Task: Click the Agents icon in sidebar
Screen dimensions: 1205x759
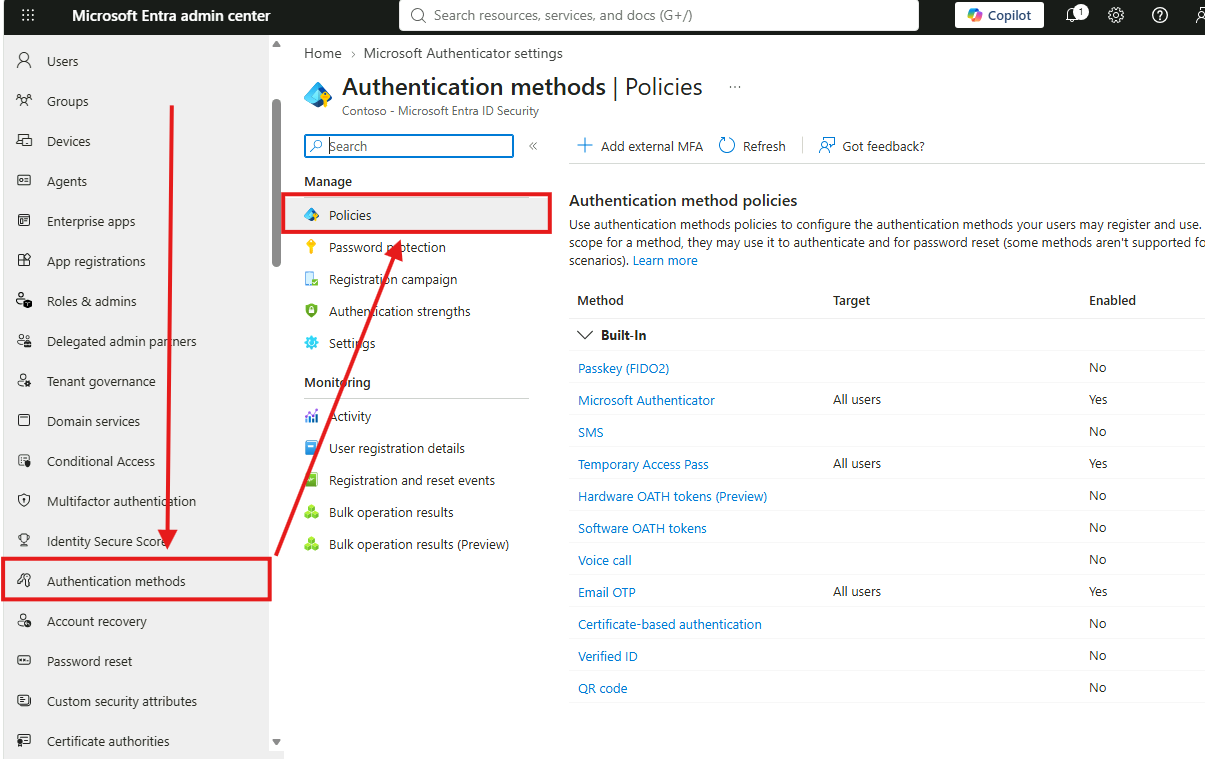Action: [25, 181]
